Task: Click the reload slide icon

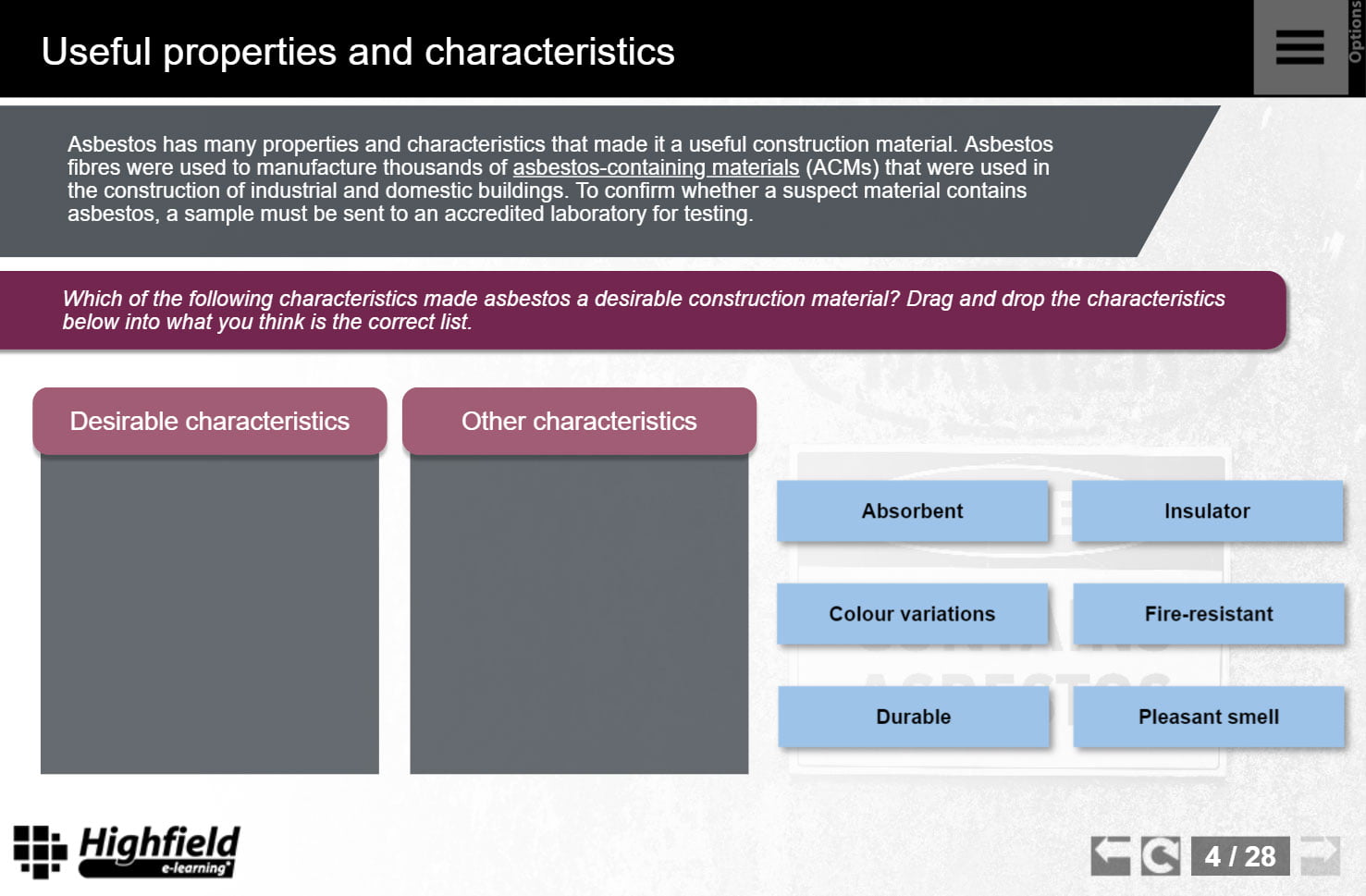Action: point(1160,855)
